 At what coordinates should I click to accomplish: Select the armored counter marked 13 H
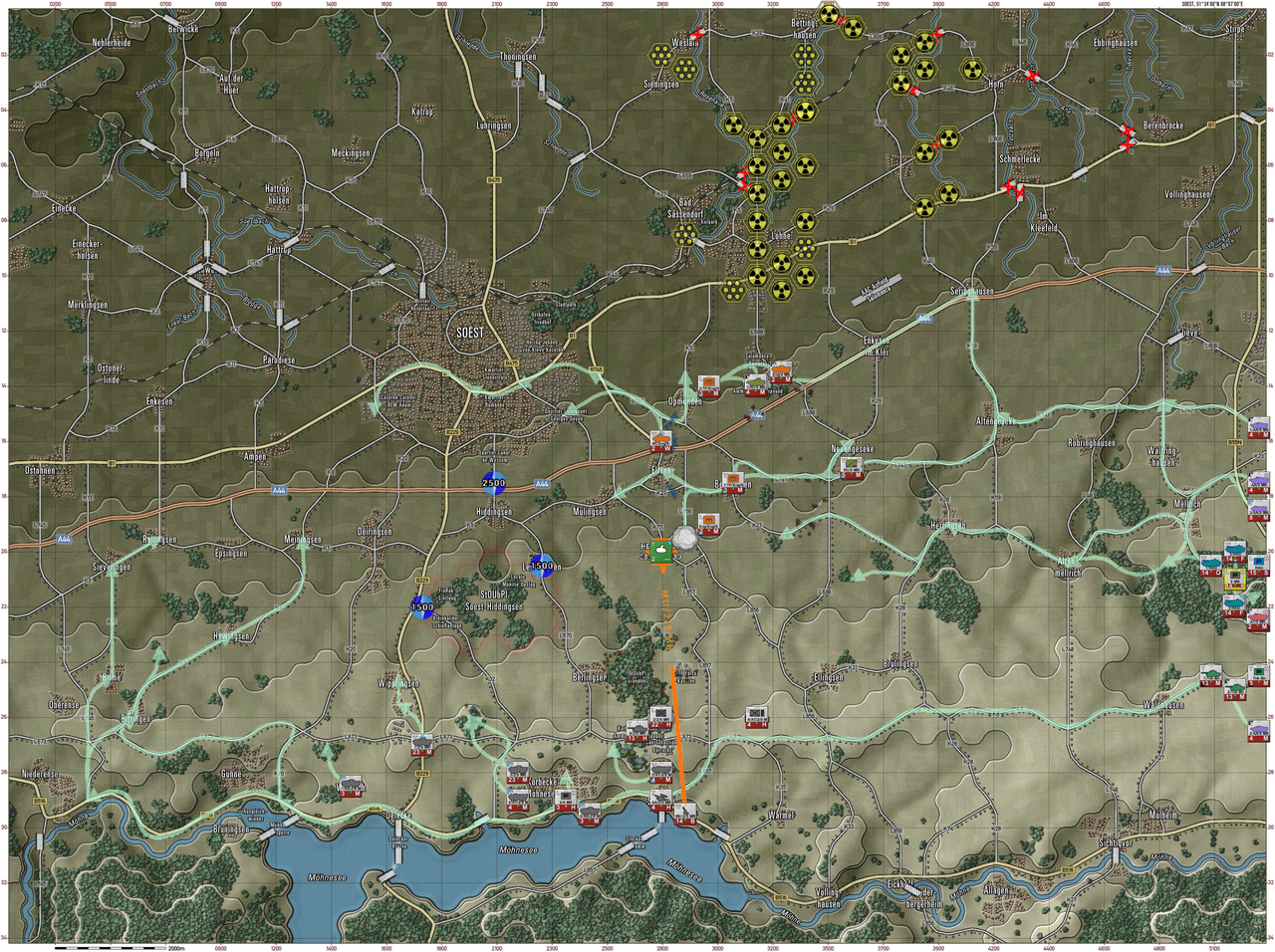click(x=637, y=731)
